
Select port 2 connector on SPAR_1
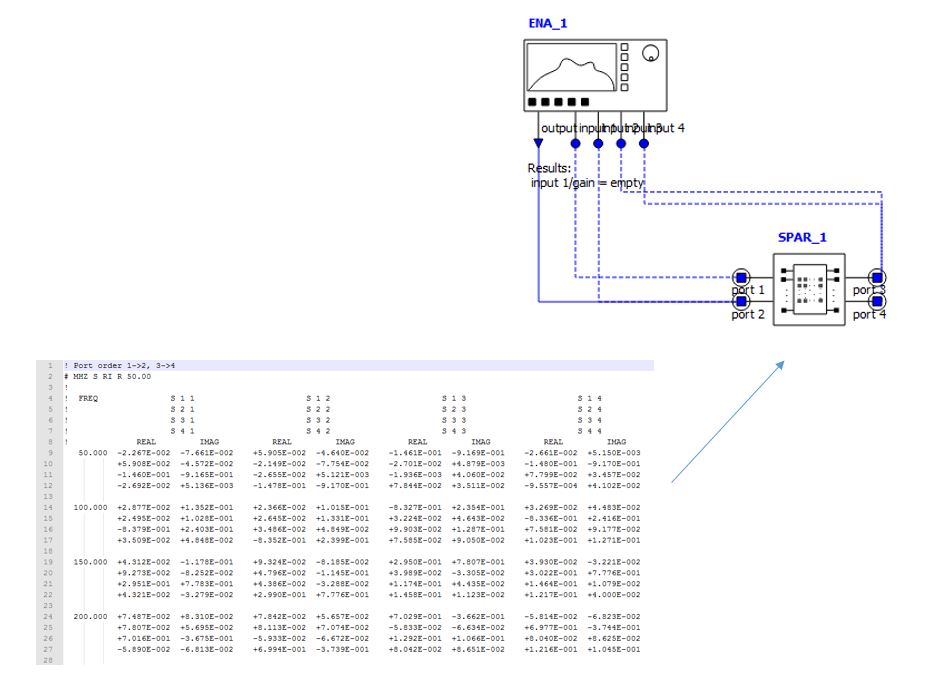(x=742, y=300)
